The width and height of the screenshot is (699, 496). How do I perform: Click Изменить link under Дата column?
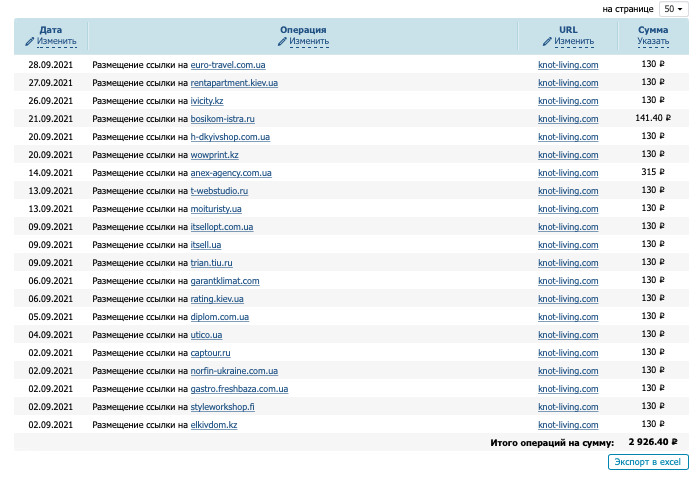57,41
